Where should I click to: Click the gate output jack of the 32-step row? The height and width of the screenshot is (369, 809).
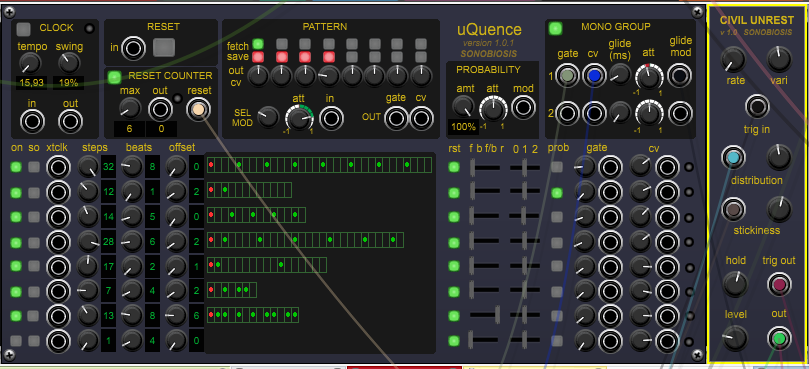click(610, 167)
